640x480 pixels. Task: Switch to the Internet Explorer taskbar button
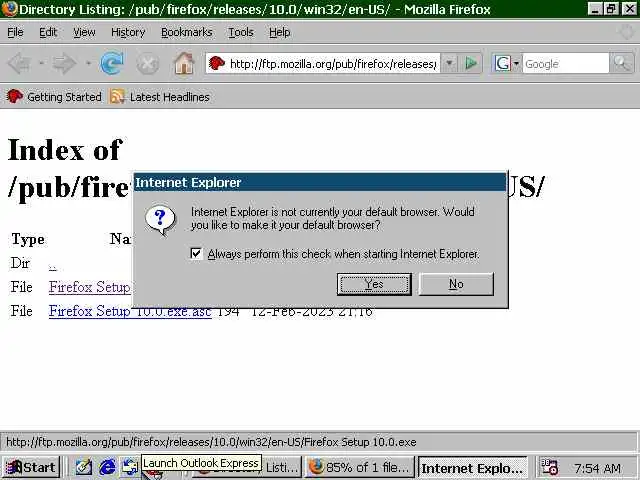pos(472,468)
